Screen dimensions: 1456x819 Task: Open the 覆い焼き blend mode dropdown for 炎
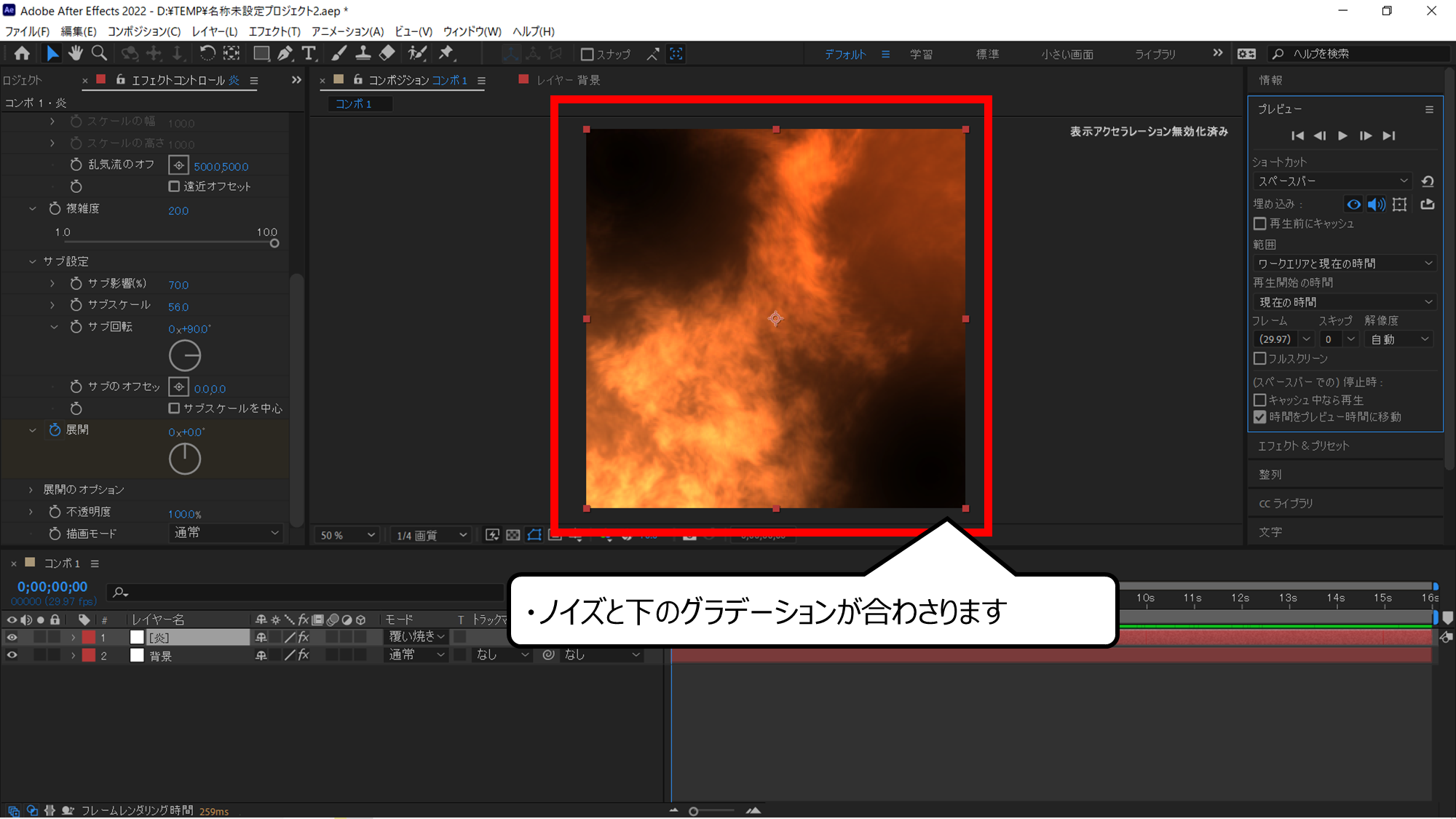416,637
